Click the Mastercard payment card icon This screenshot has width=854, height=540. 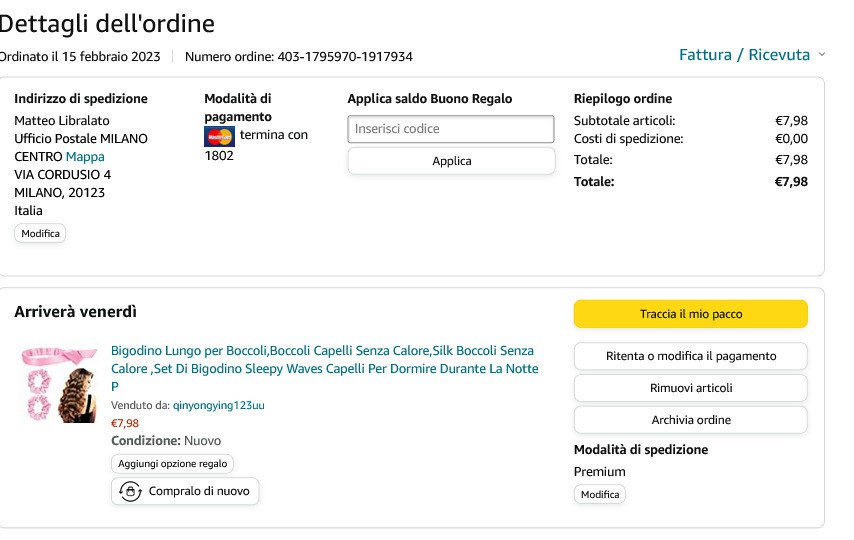tap(219, 136)
